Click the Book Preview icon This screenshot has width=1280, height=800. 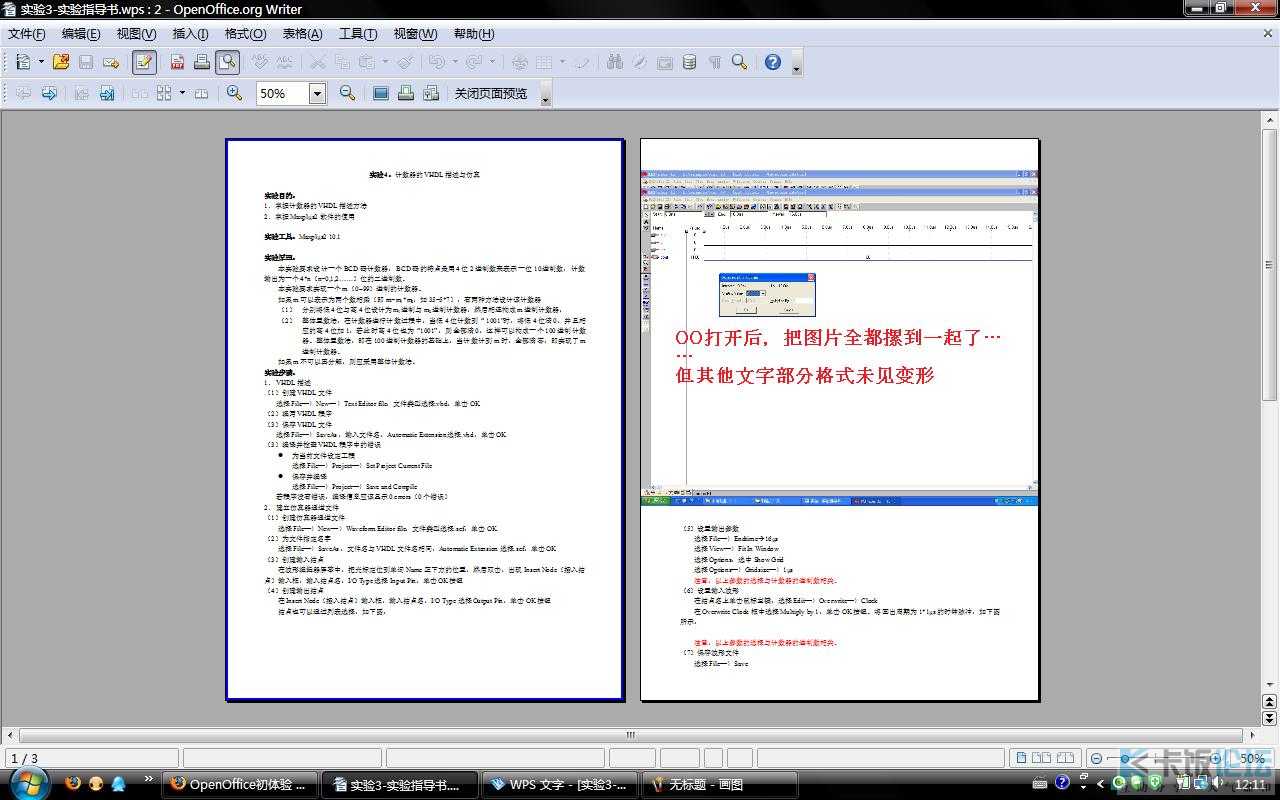click(x=201, y=93)
